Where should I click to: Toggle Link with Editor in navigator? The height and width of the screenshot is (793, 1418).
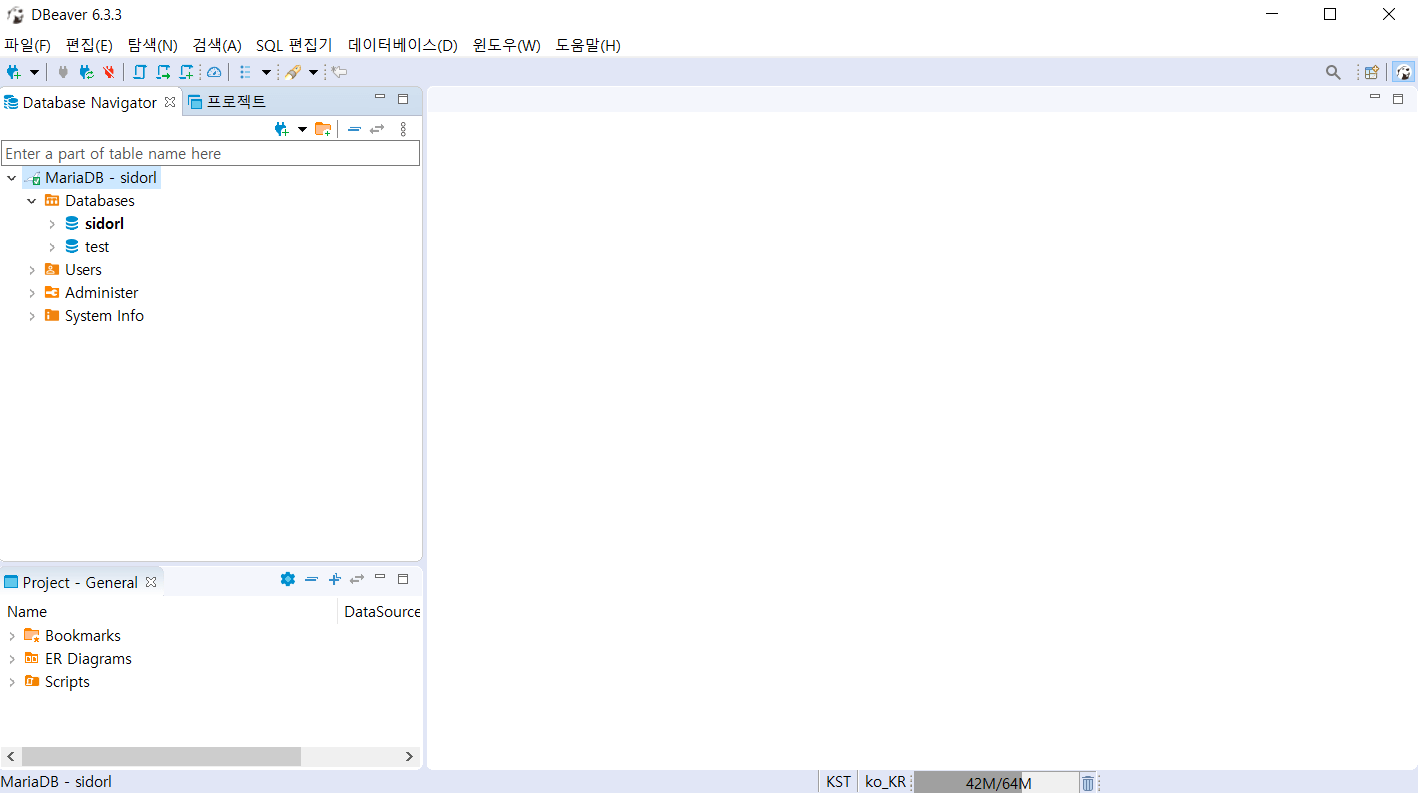[x=377, y=129]
